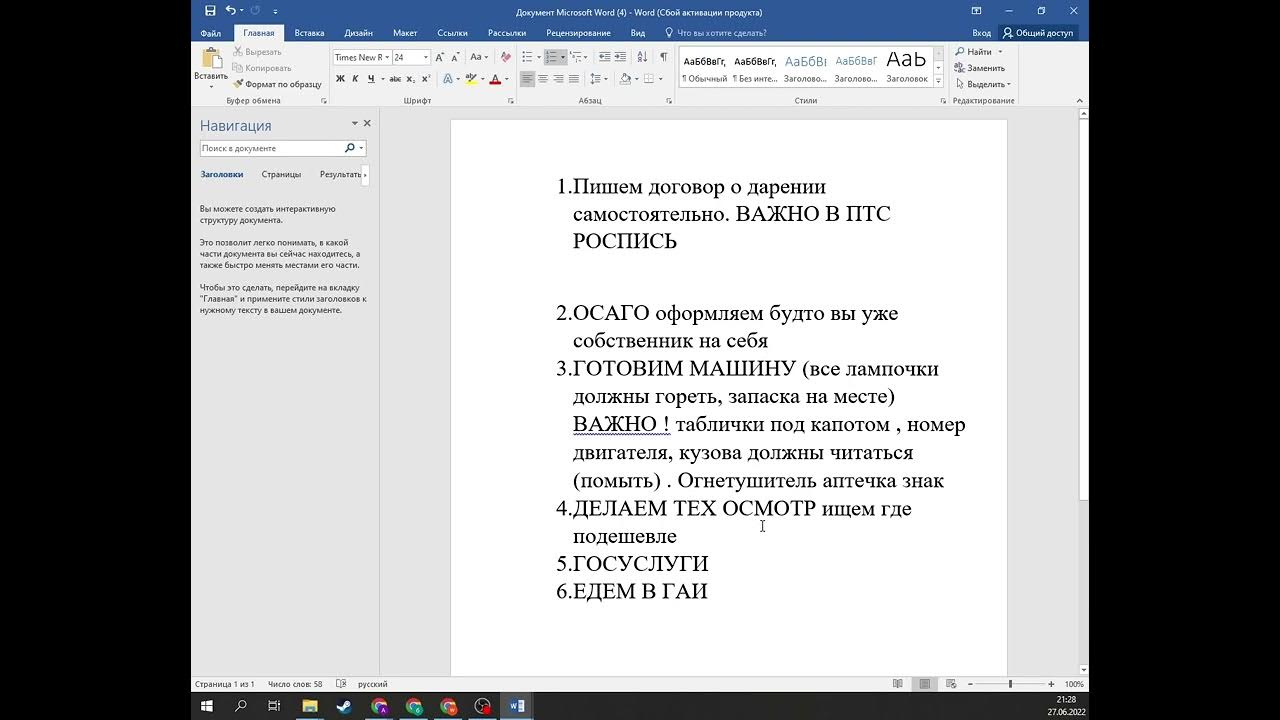Viewport: 1280px width, 720px height.
Task: Open the borders dropdown
Action: (x=660, y=79)
